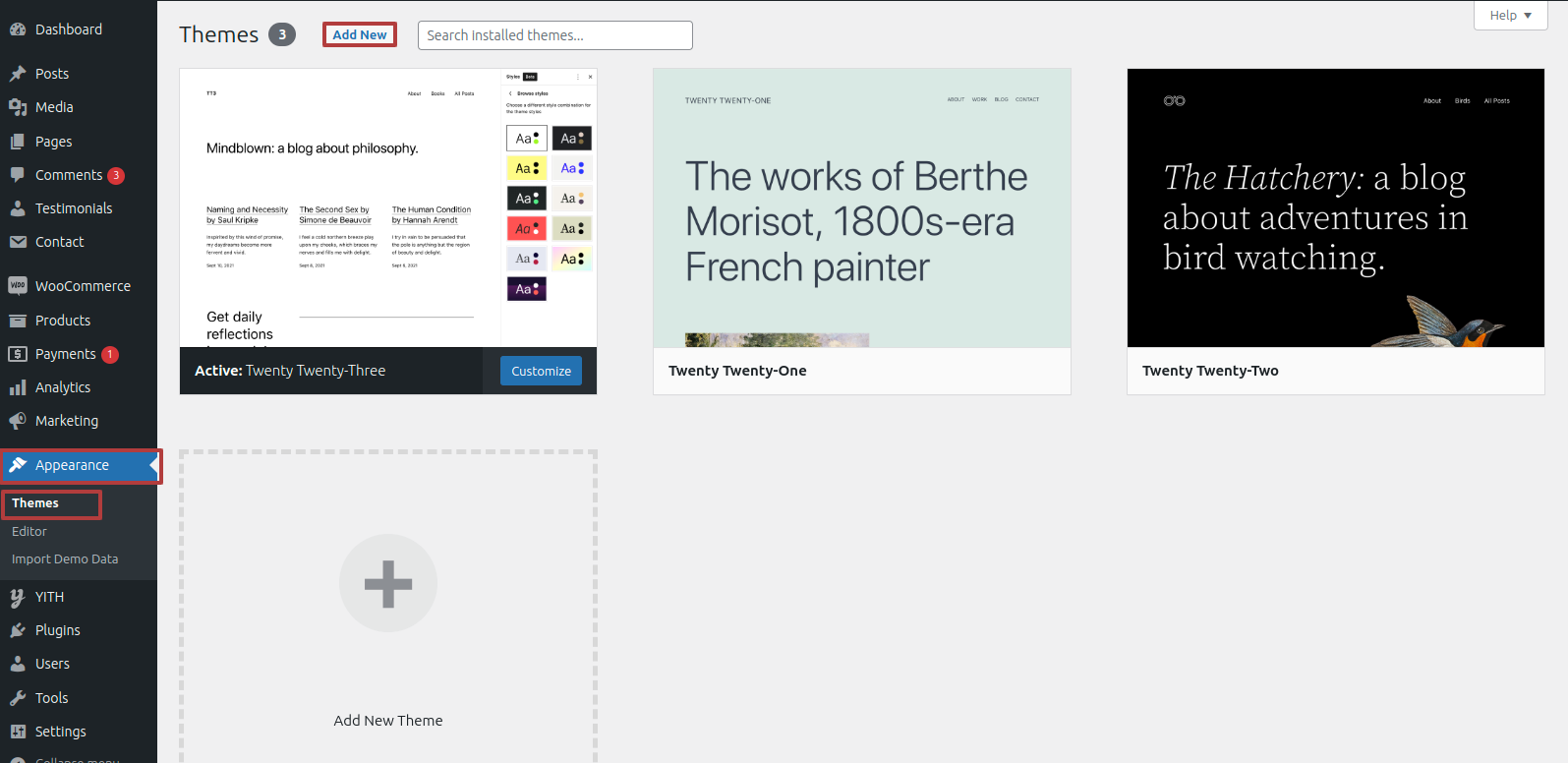Click the blue Customize button
This screenshot has width=1568, height=763.
coord(541,371)
